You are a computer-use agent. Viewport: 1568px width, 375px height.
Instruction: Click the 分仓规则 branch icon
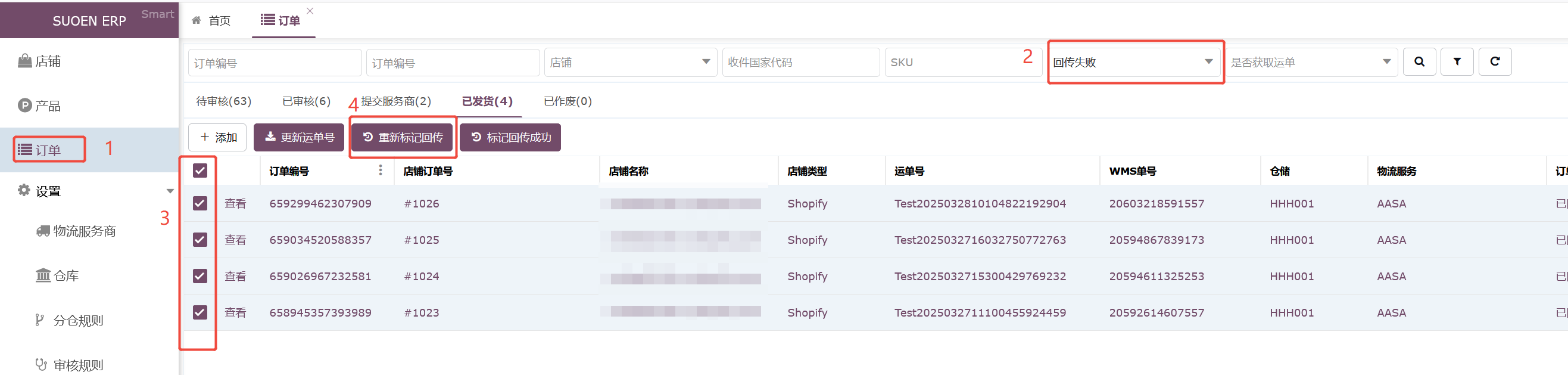(39, 320)
